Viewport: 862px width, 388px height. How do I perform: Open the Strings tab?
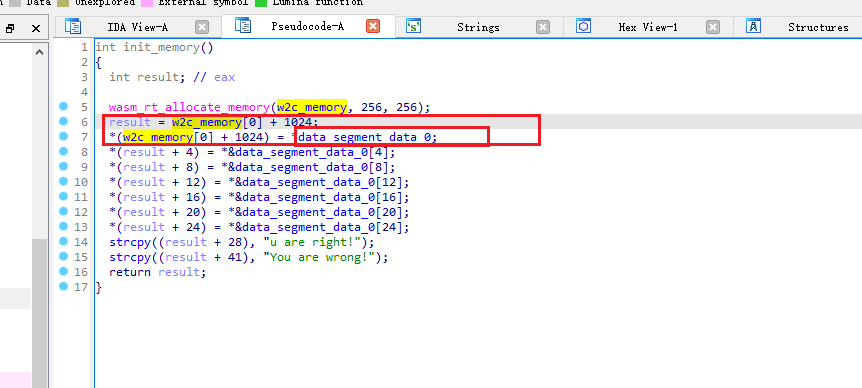pyautogui.click(x=478, y=27)
